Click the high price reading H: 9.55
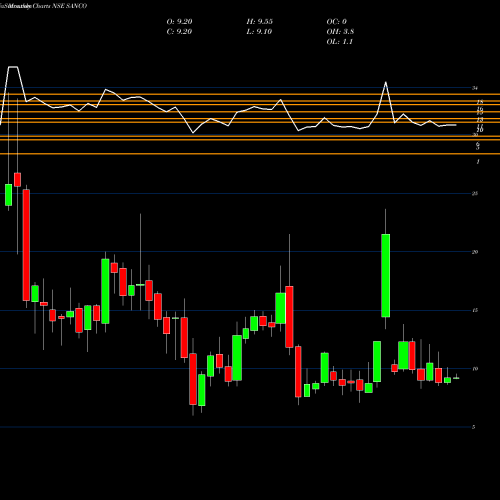 [259, 22]
